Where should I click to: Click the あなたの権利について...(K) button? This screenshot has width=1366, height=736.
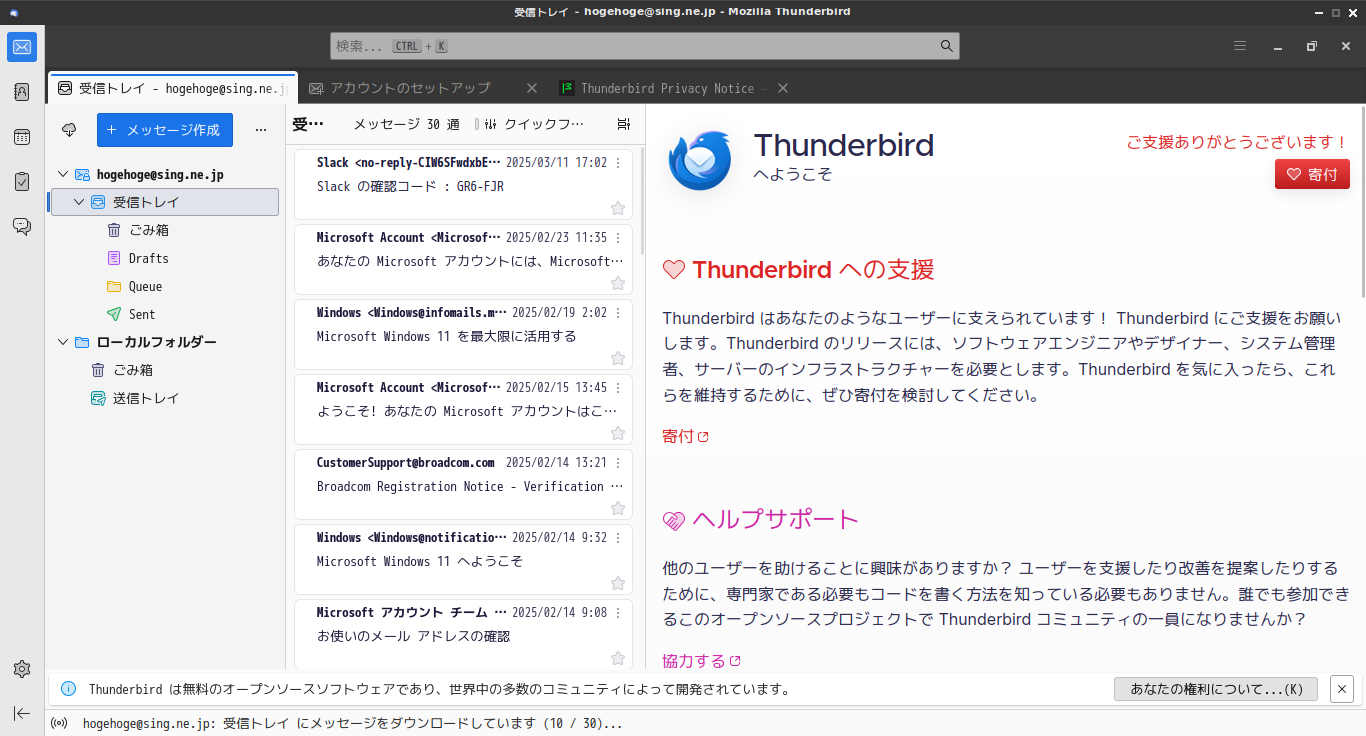pyautogui.click(x=1216, y=689)
